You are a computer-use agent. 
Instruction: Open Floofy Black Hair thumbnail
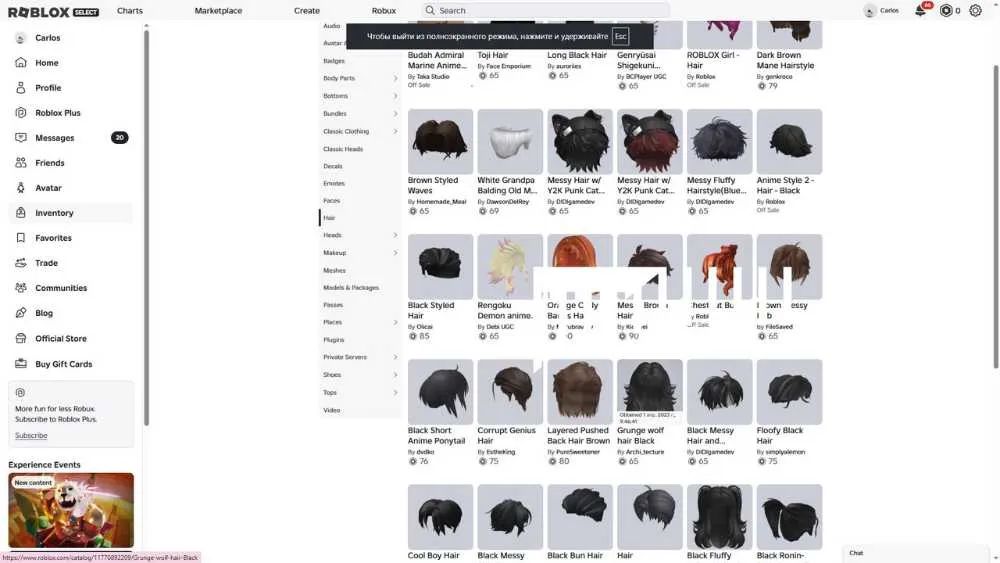click(x=789, y=391)
